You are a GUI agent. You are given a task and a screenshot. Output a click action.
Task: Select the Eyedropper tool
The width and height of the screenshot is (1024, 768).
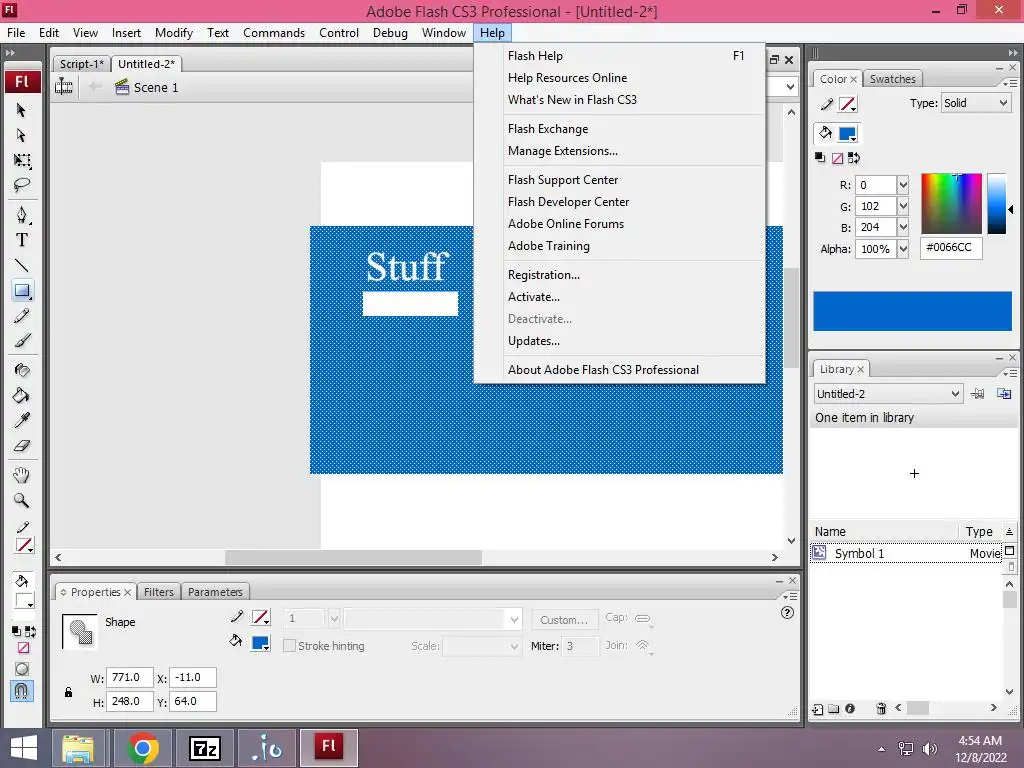(22, 420)
